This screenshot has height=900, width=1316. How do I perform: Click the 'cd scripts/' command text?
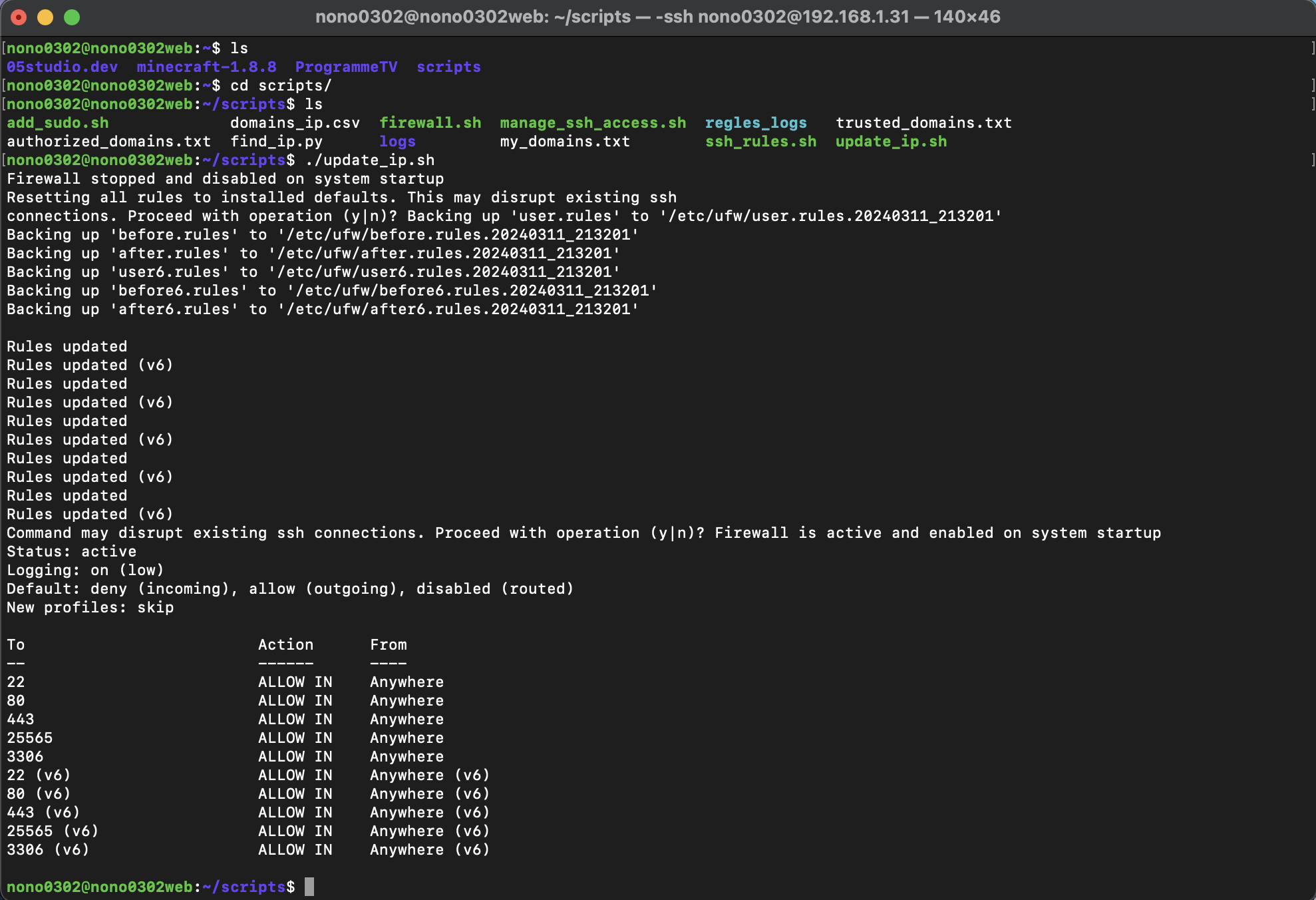coord(281,85)
